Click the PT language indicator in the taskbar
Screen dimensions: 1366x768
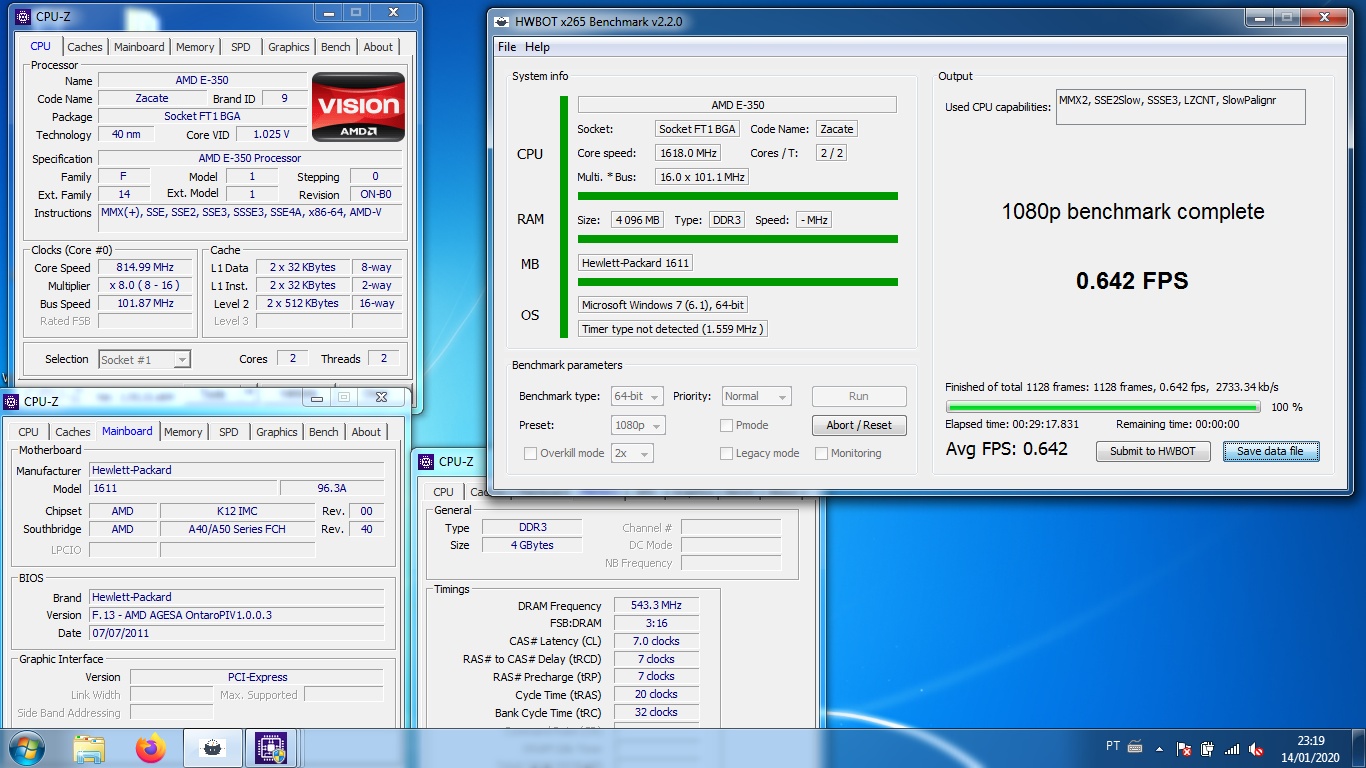pos(1113,747)
